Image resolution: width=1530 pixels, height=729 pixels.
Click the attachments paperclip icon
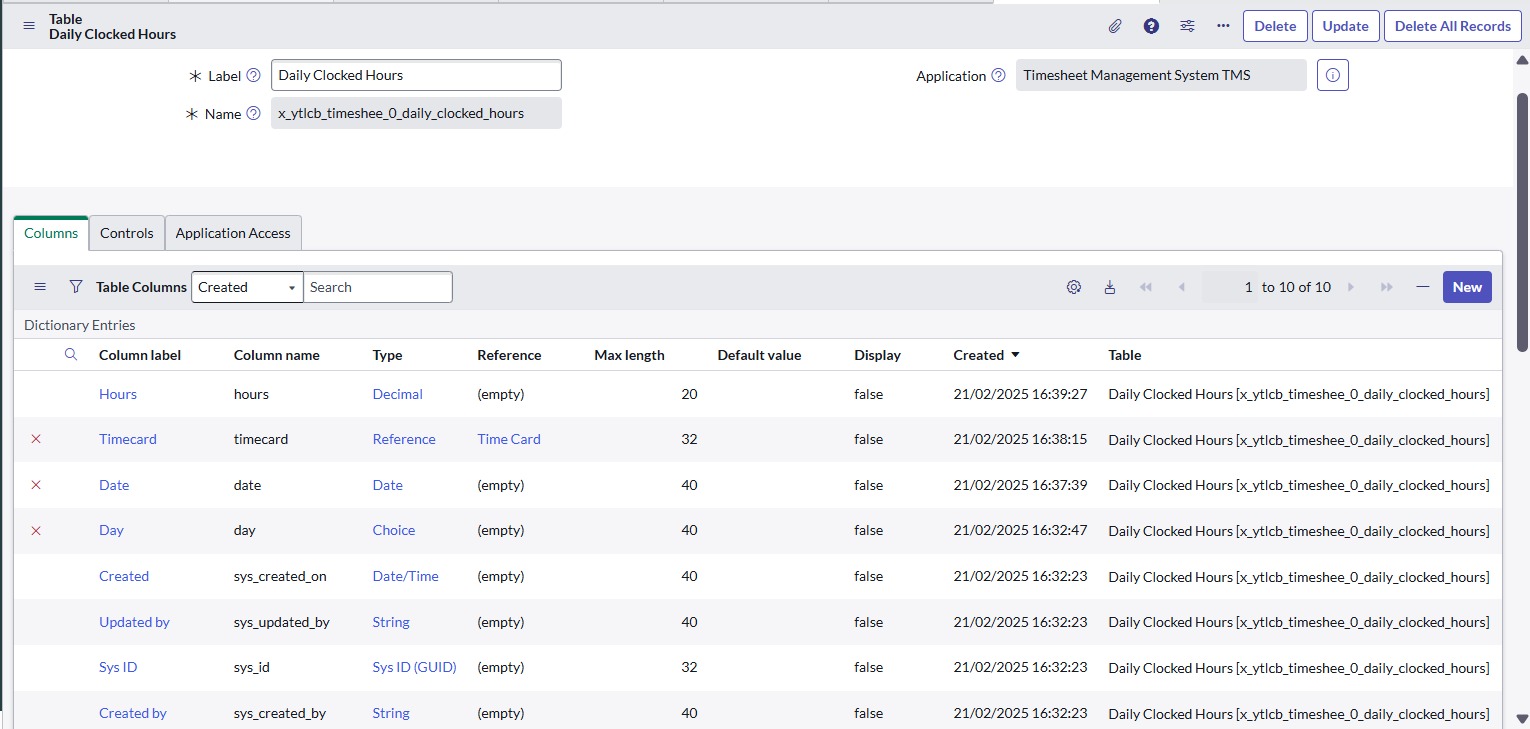1115,26
